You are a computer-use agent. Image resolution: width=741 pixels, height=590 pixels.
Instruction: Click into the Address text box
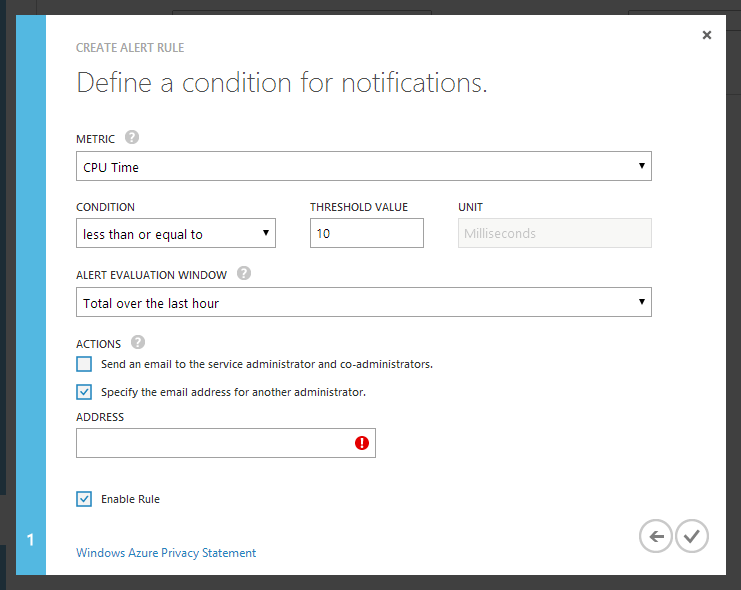[x=215, y=443]
